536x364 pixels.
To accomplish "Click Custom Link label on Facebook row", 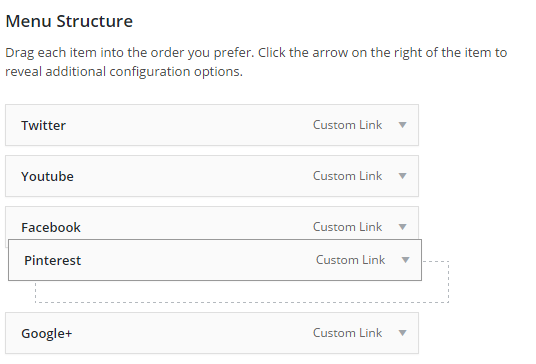I will 347,227.
